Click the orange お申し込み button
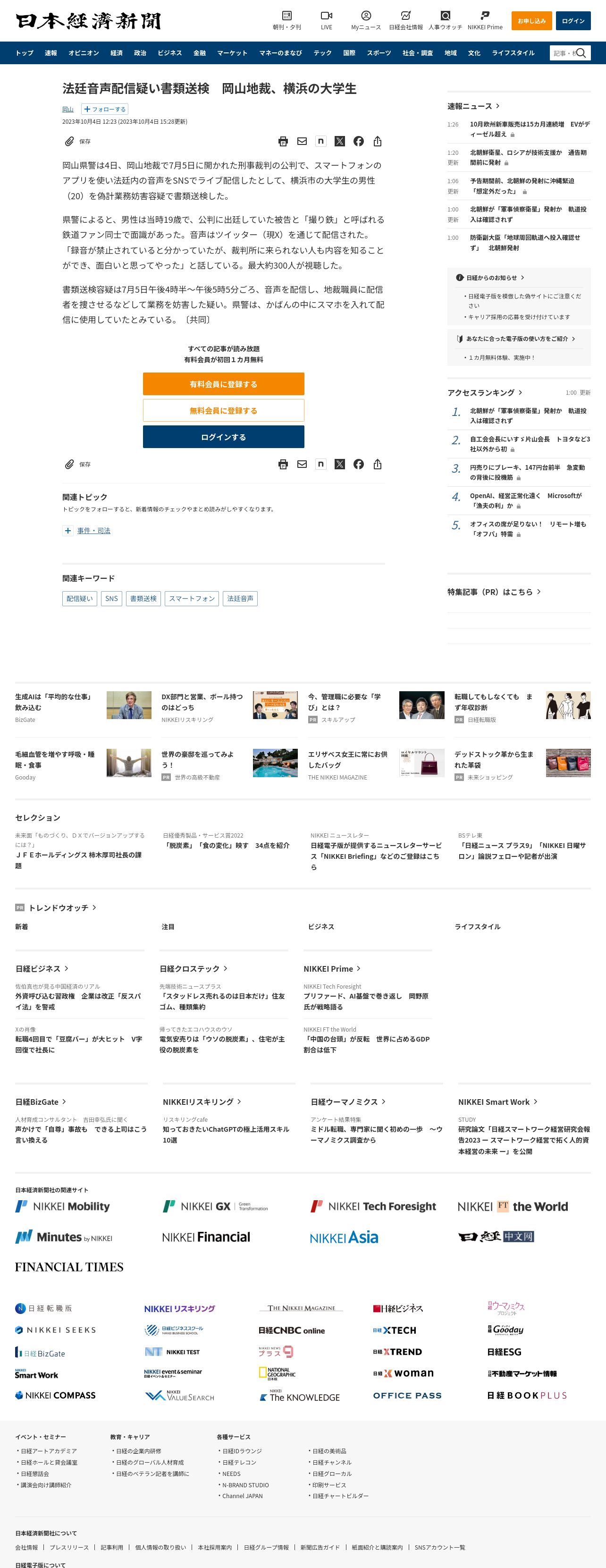 click(532, 21)
